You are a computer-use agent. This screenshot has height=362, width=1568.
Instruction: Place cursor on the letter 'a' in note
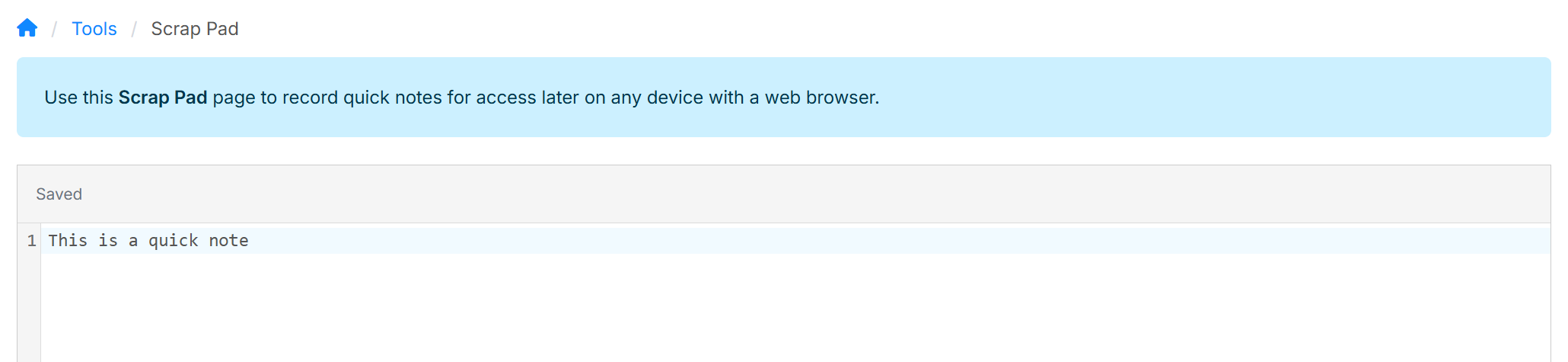click(133, 241)
